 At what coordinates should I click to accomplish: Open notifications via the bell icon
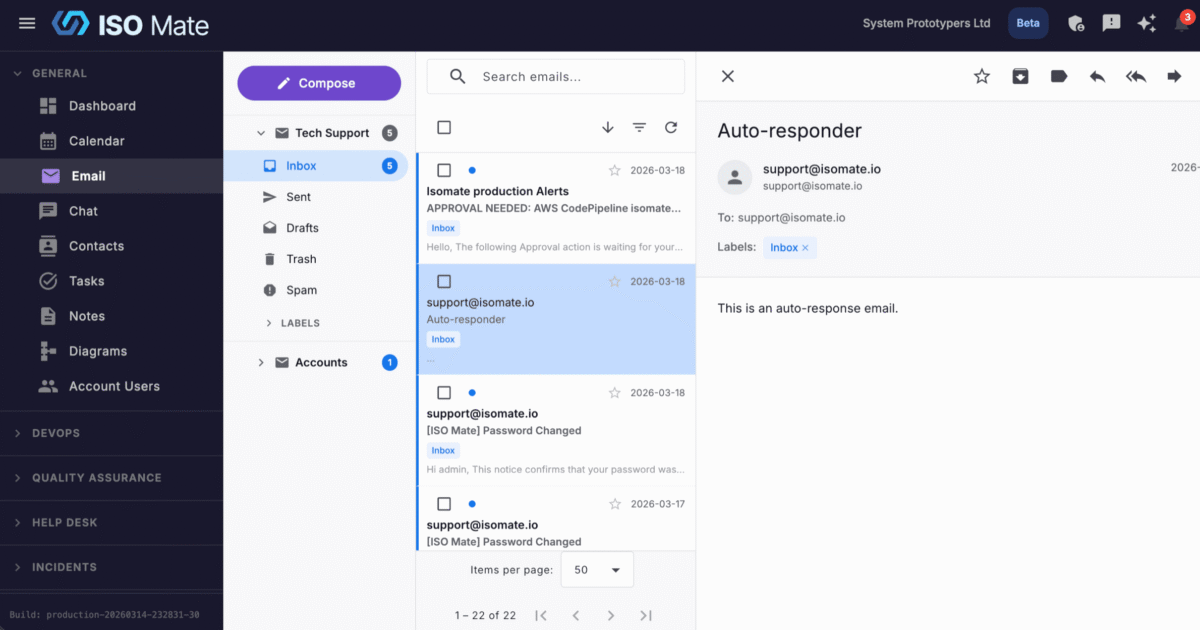tap(1182, 22)
